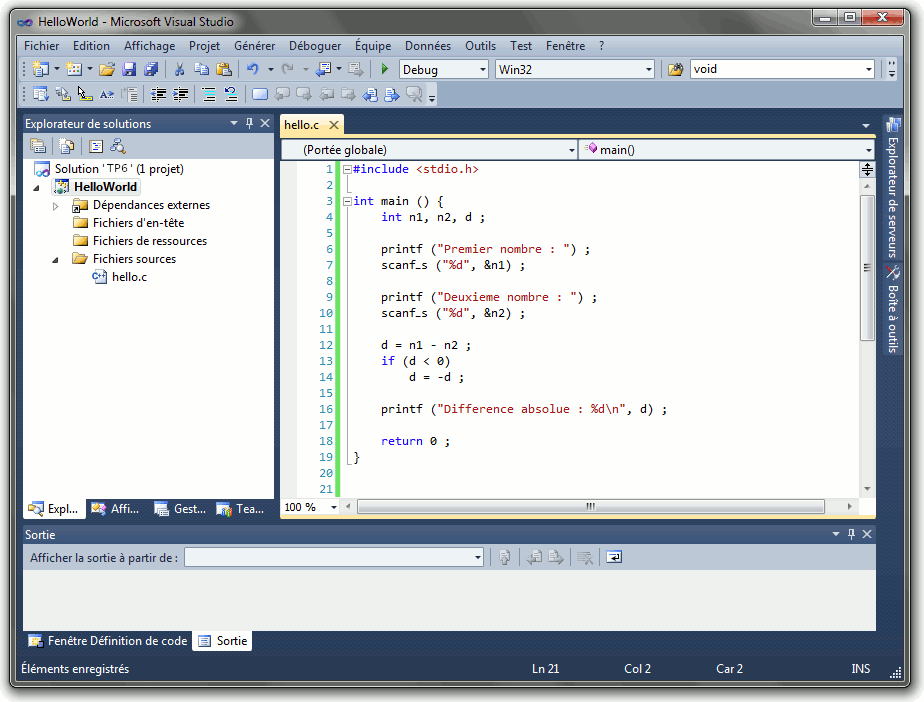Click the Navigate Backward icon
Viewport: 924px width, 702px height.
[x=324, y=70]
